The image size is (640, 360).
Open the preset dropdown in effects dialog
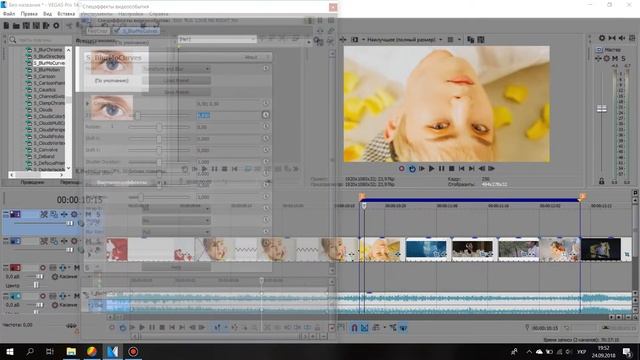coord(217,39)
